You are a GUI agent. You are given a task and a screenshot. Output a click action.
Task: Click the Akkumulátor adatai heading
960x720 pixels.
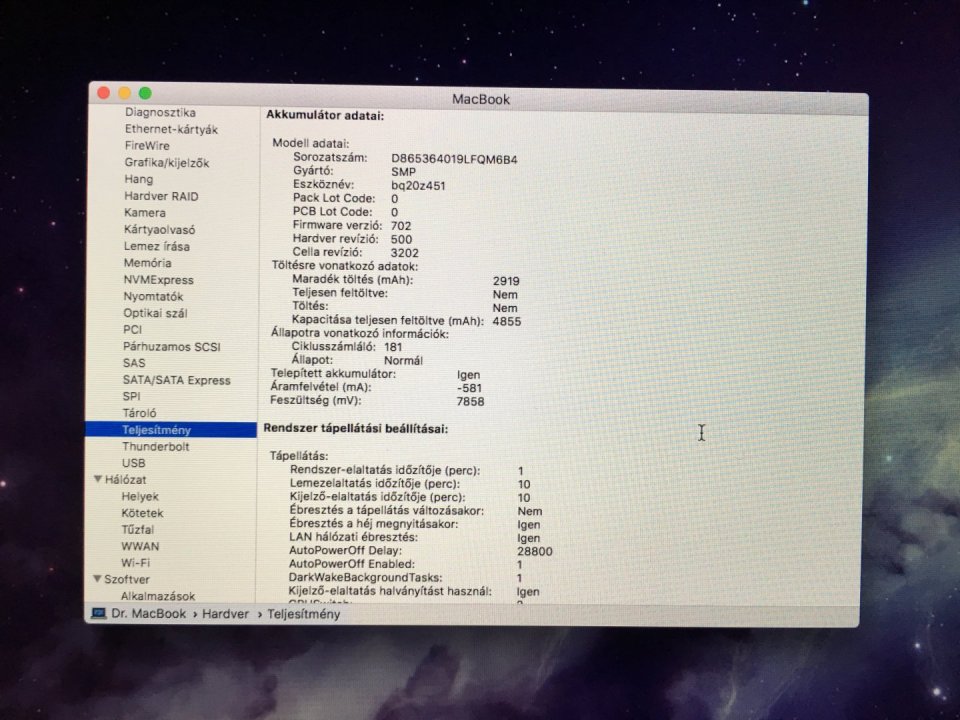(324, 115)
